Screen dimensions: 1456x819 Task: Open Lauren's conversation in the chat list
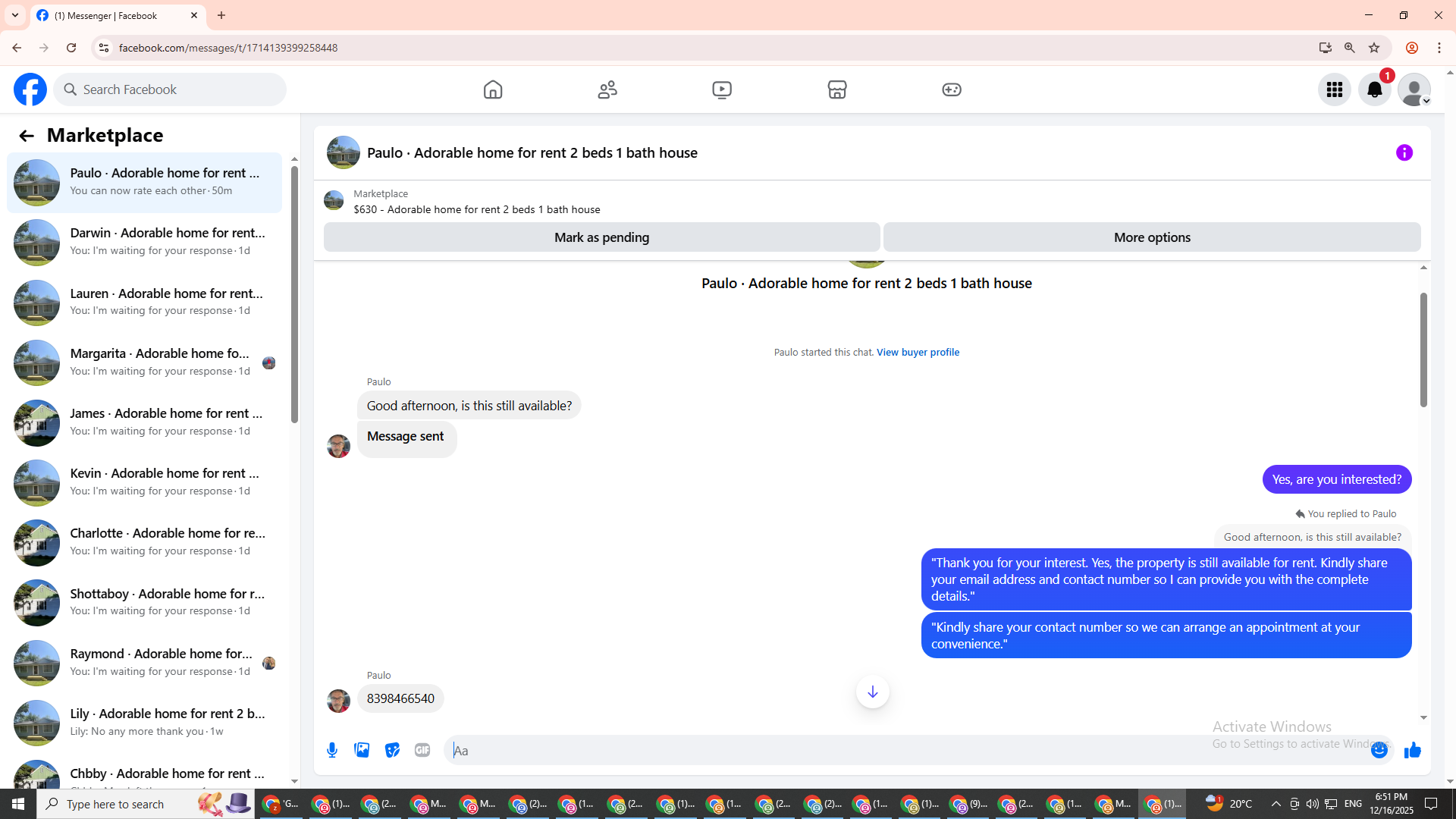coord(144,302)
